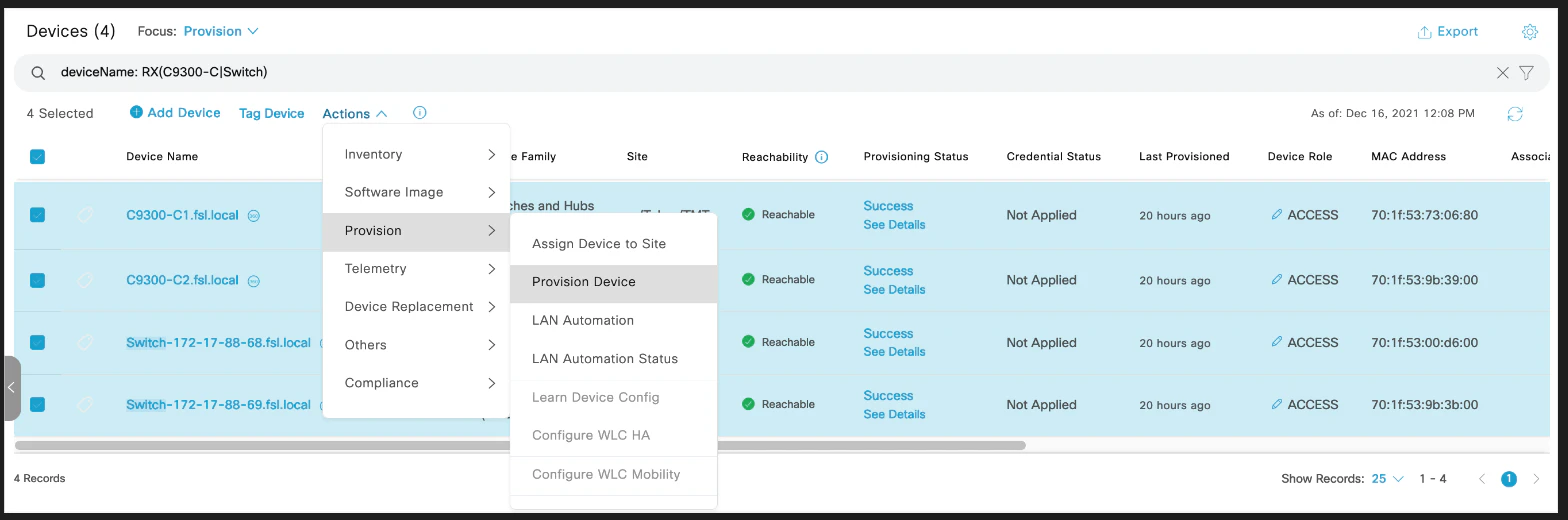Click the Credential Status column header

1054,157
